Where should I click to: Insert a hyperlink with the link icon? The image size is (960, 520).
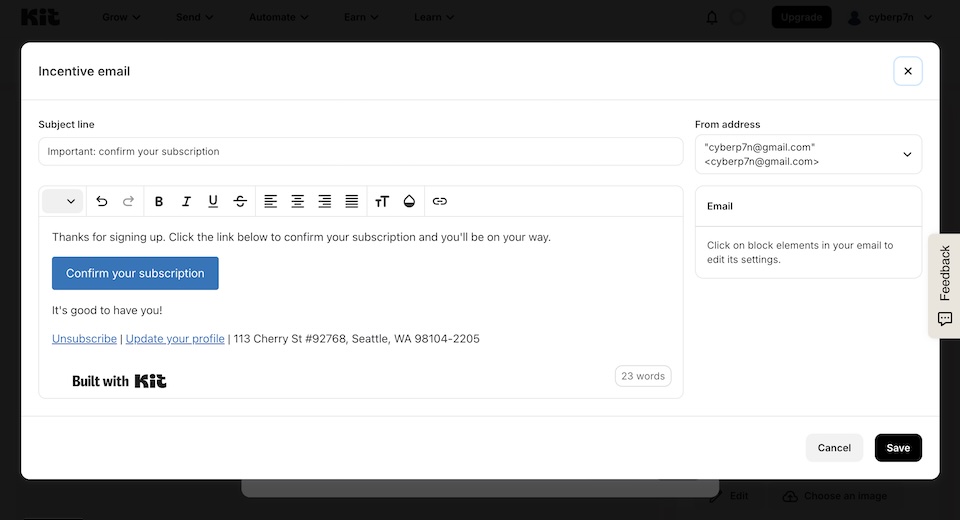click(440, 201)
